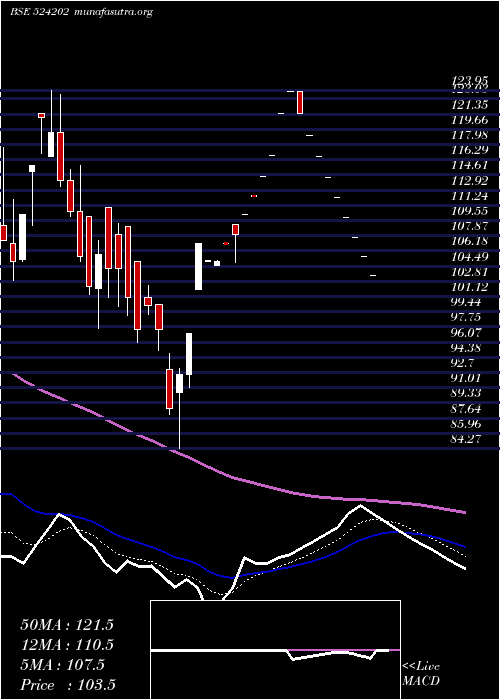The width and height of the screenshot is (500, 700).
Task: Select the 102.81 price axis label
Action: click(470, 271)
